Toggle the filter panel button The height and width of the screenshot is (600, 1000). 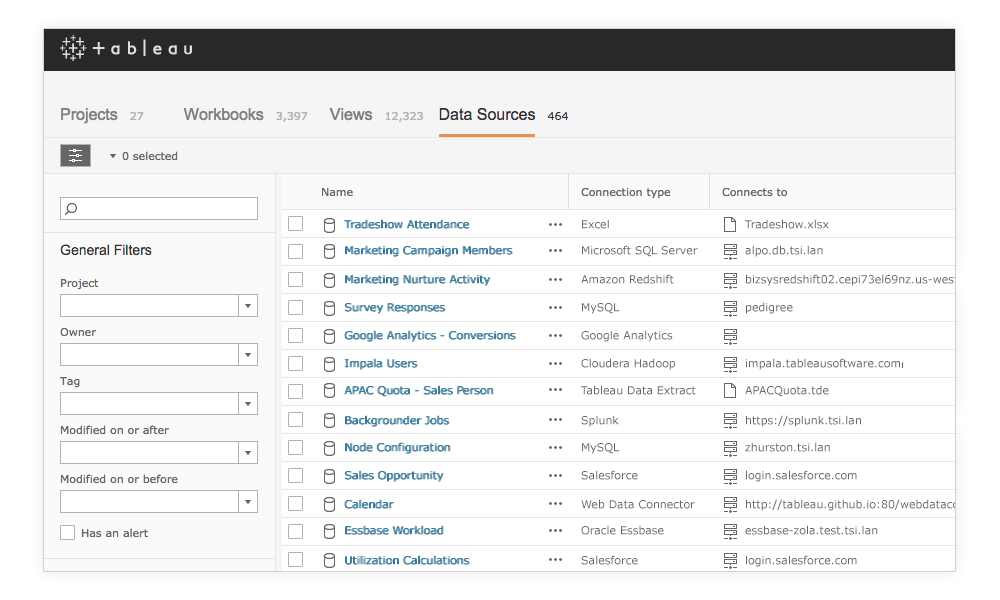point(75,156)
